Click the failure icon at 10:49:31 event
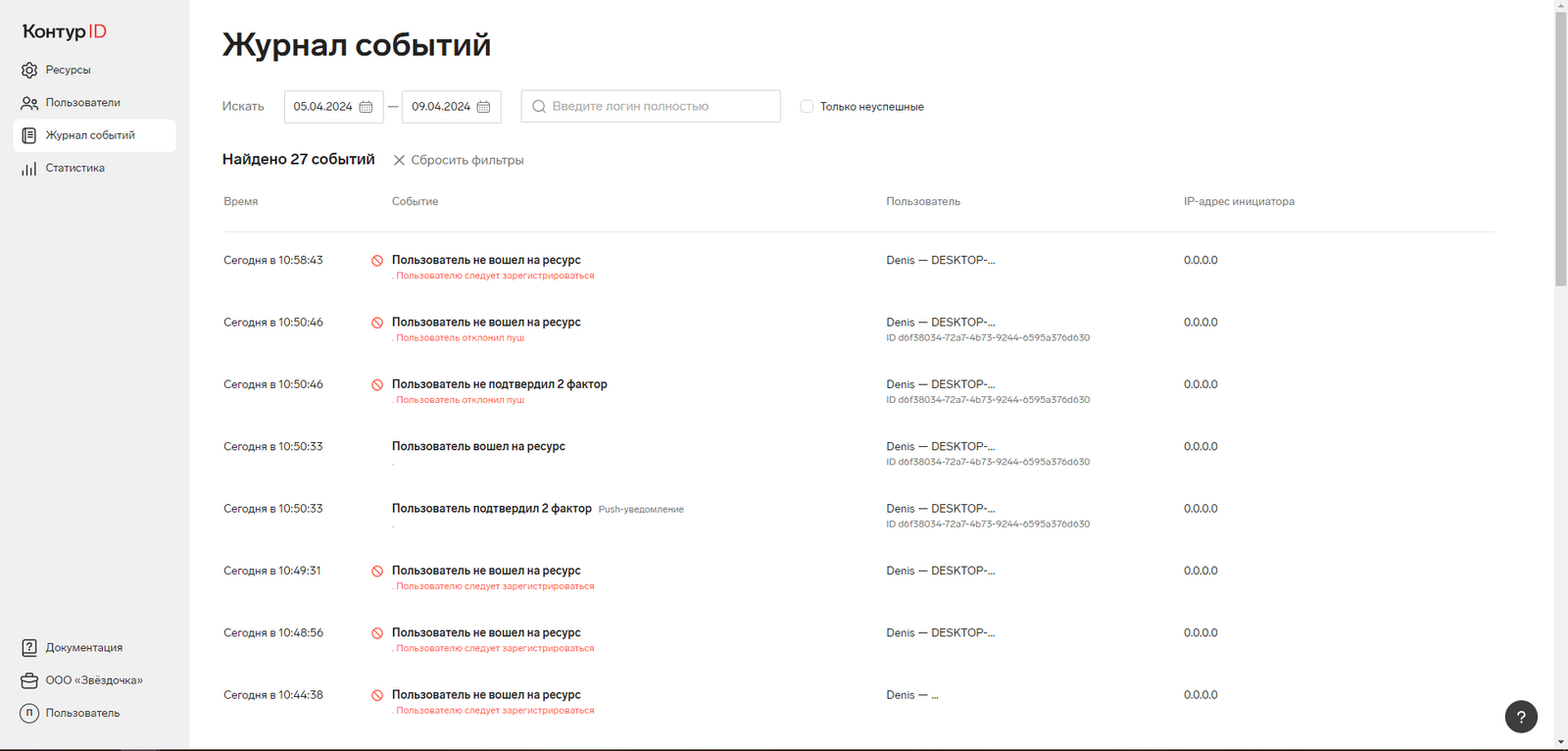The image size is (1568, 751). [x=377, y=572]
